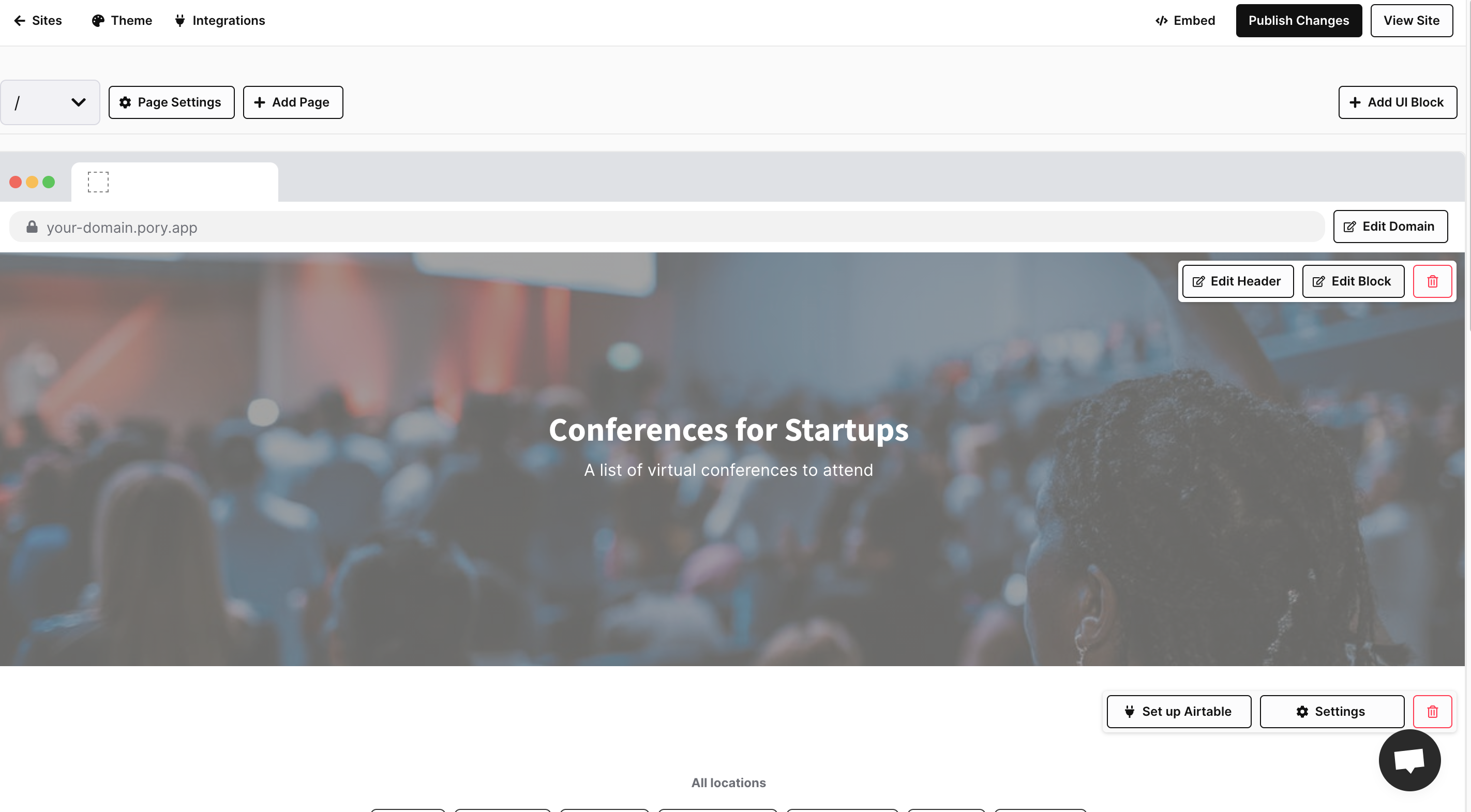This screenshot has height=812, width=1471.
Task: Go back to Sites
Action: (x=38, y=21)
